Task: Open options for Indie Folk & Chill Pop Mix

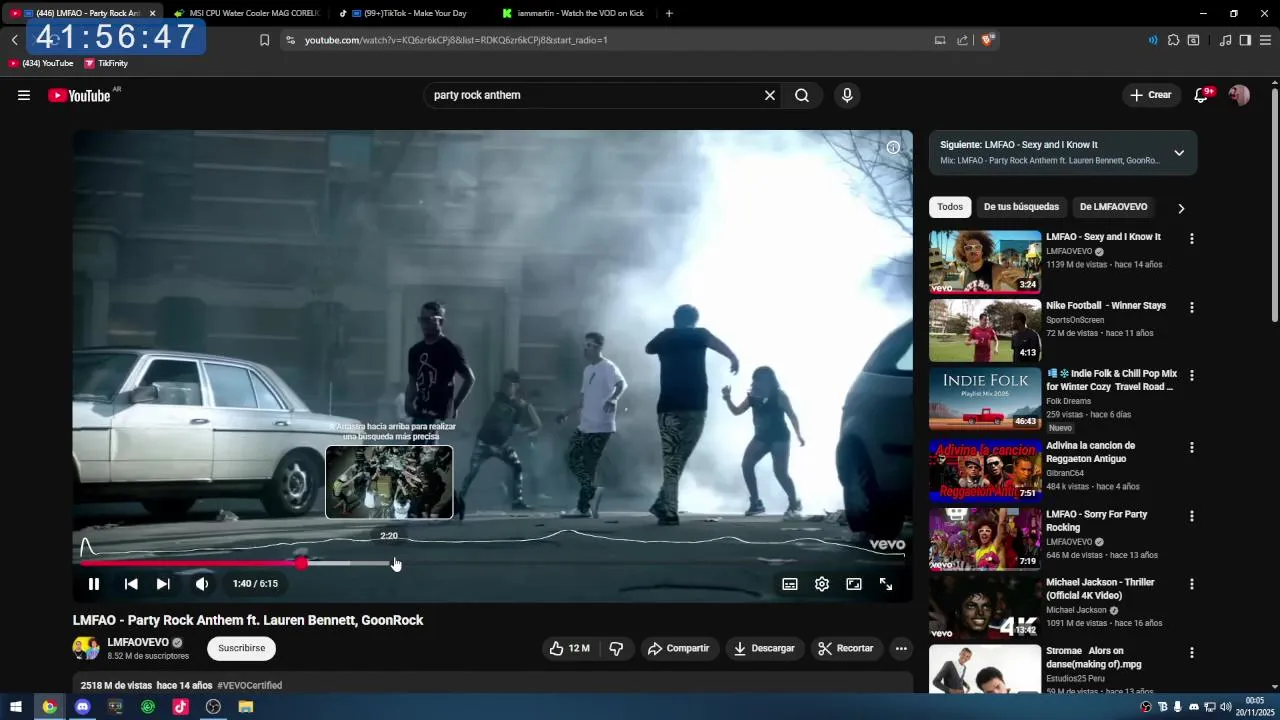Action: coord(1191,375)
